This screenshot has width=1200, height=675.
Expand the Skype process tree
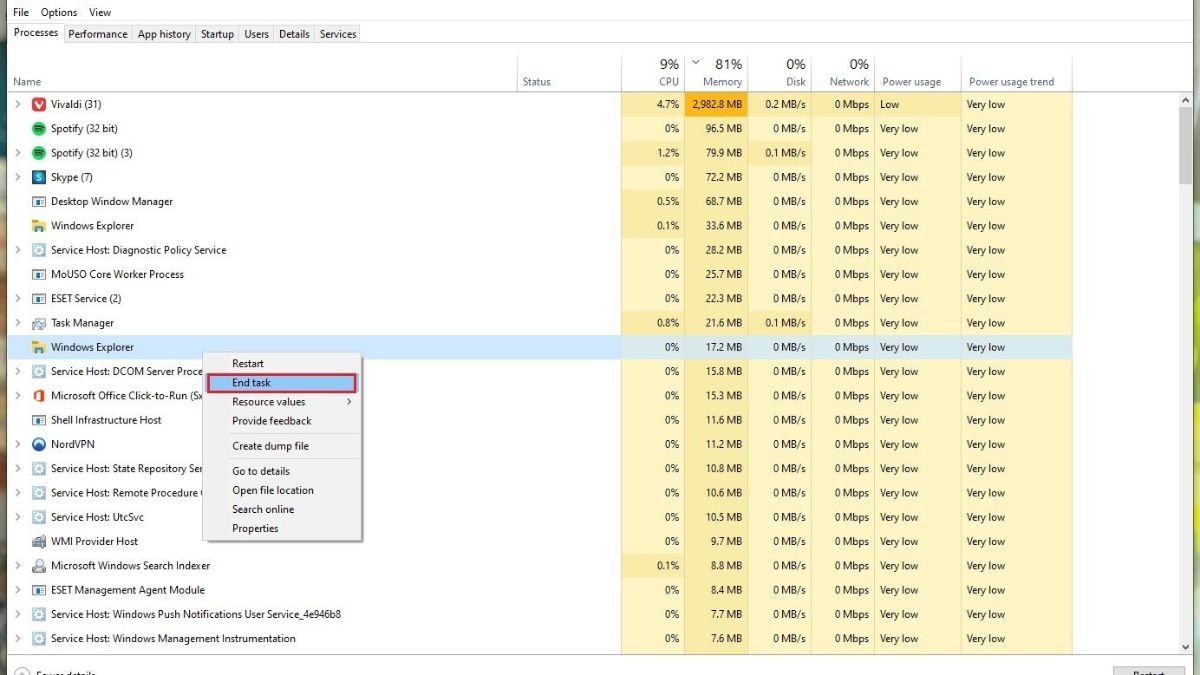(18, 177)
